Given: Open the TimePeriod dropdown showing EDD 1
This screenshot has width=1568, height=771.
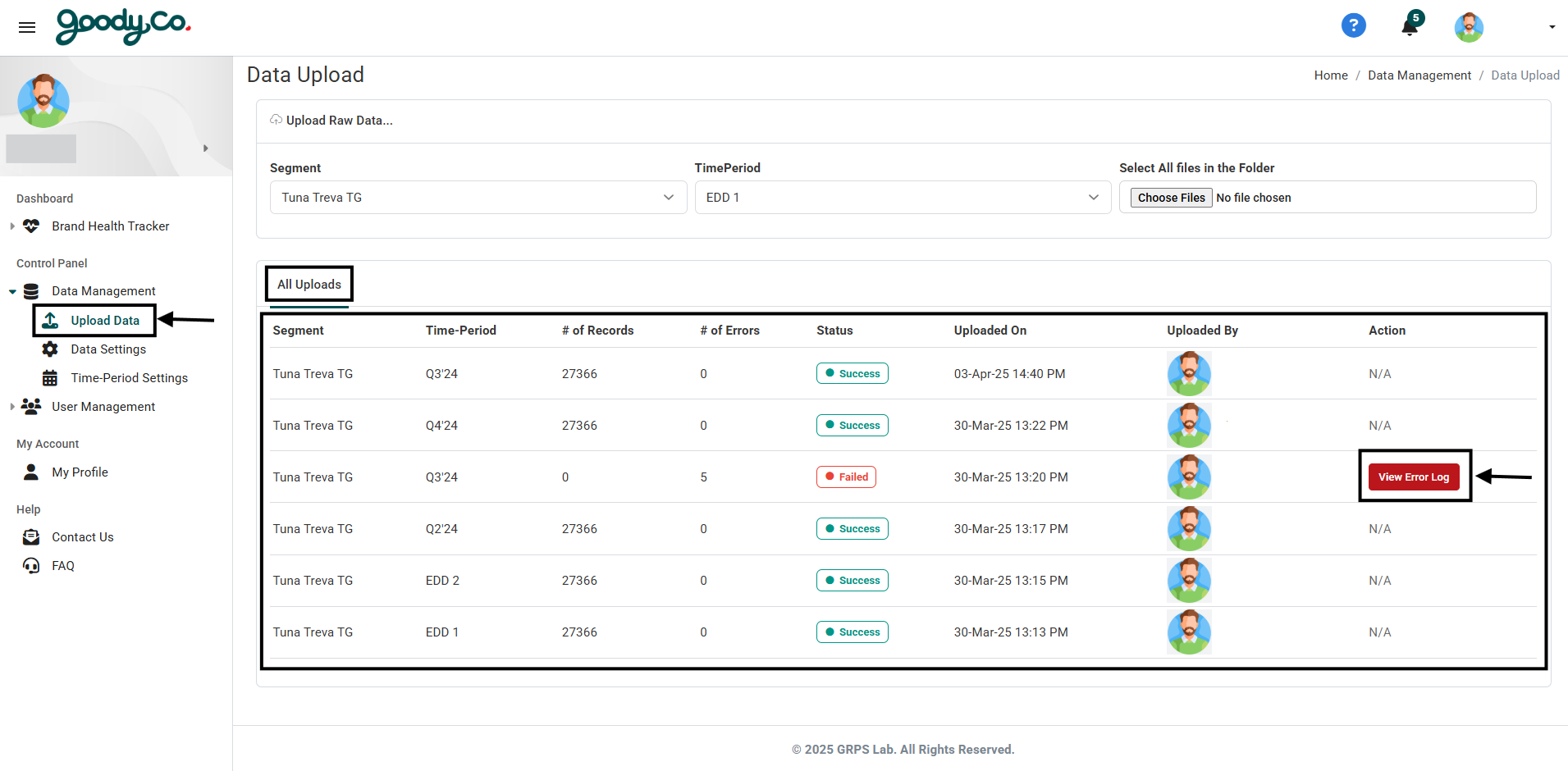Looking at the screenshot, I should 902,198.
